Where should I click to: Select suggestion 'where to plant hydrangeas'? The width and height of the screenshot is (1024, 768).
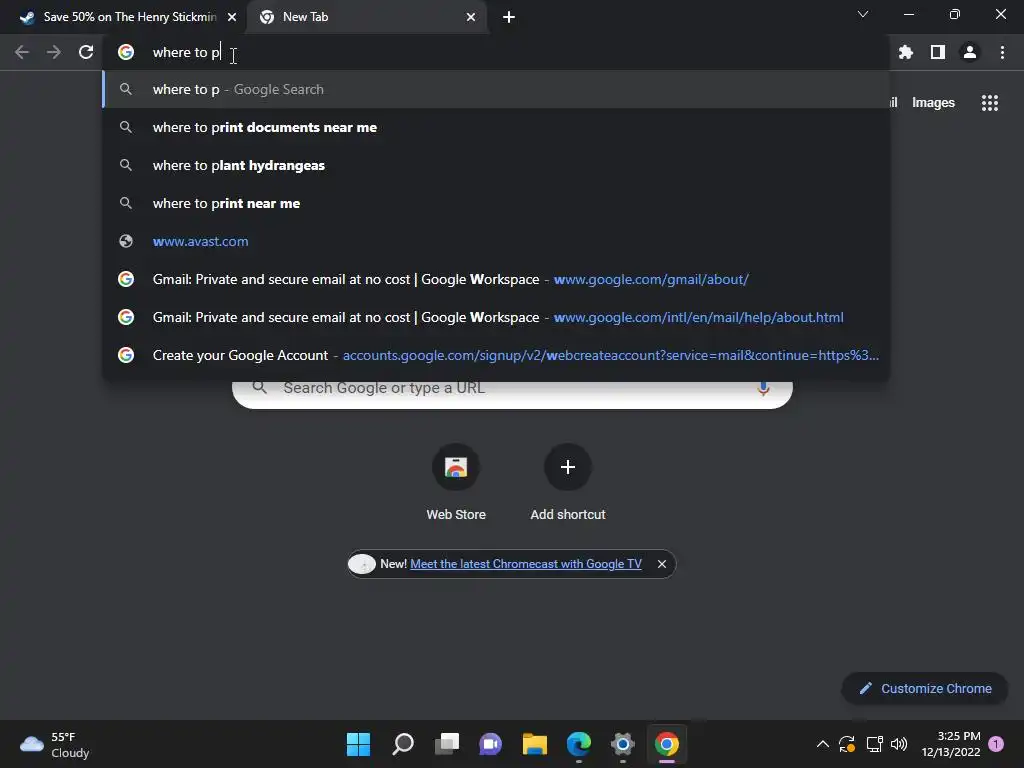(496, 165)
